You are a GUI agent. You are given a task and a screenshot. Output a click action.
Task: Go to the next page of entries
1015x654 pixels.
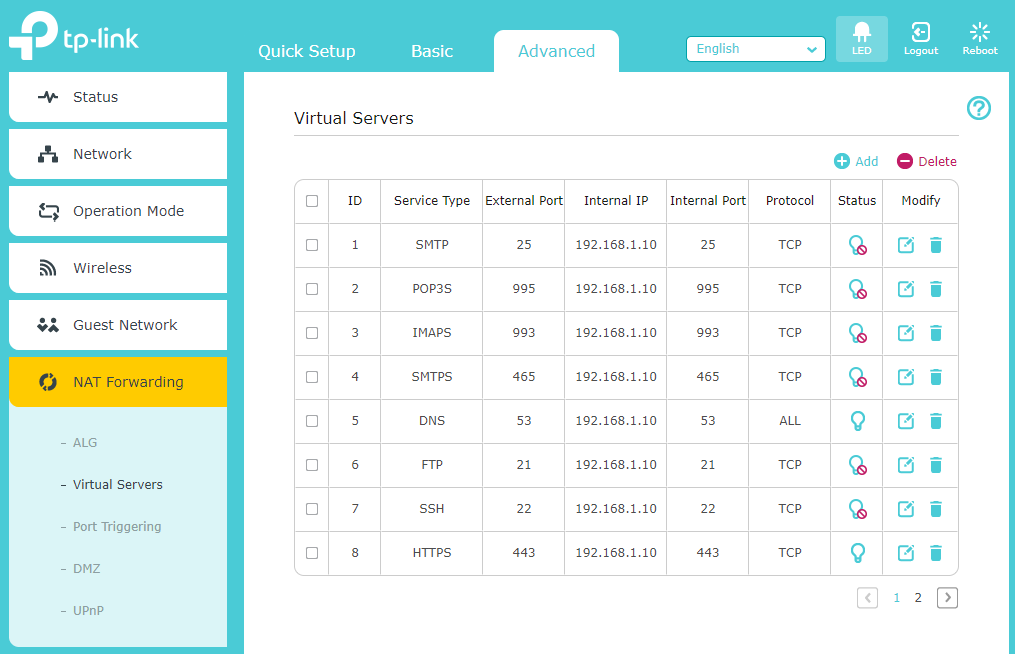[x=947, y=598]
